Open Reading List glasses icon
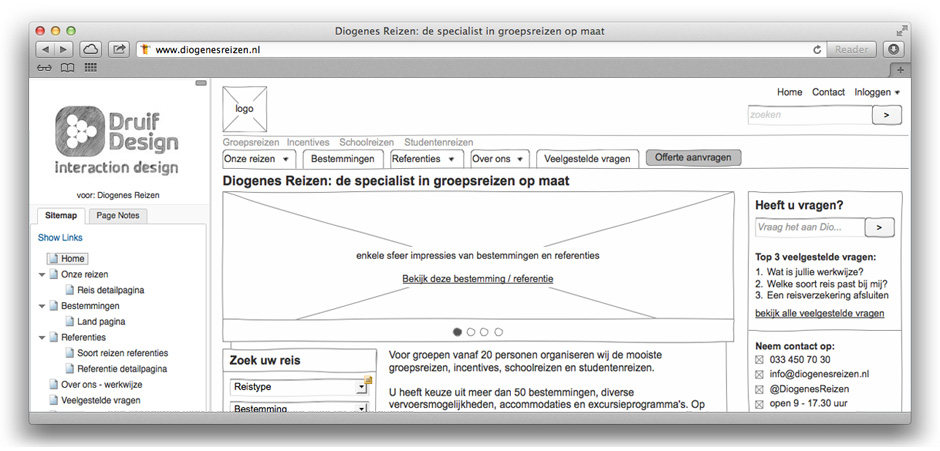 pos(44,68)
